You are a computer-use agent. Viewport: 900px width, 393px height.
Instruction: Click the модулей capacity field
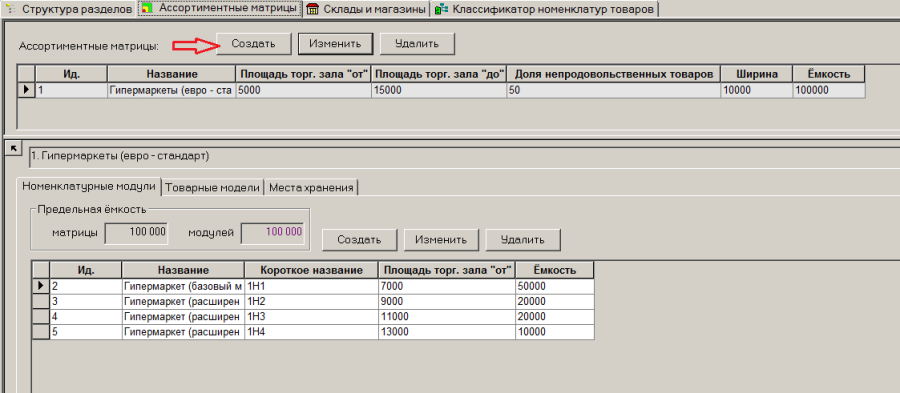(x=273, y=232)
